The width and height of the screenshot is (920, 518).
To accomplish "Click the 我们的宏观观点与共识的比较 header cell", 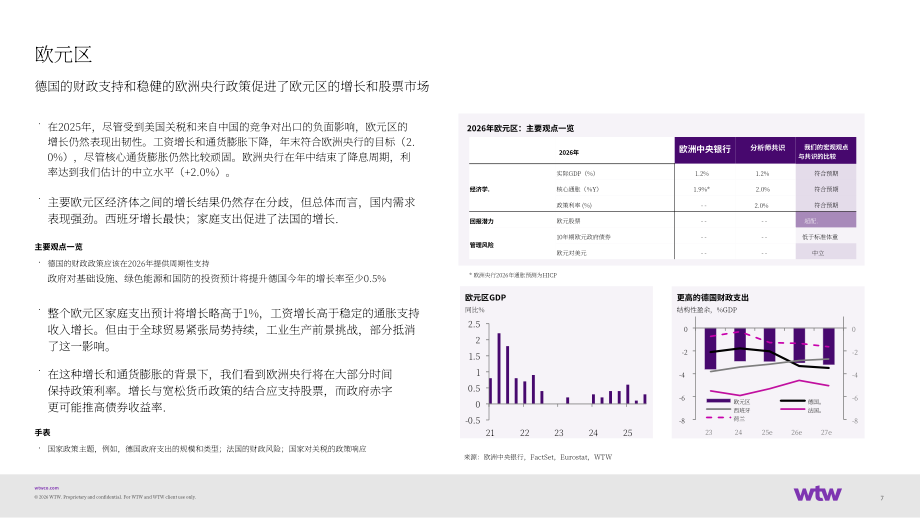I will [826, 152].
